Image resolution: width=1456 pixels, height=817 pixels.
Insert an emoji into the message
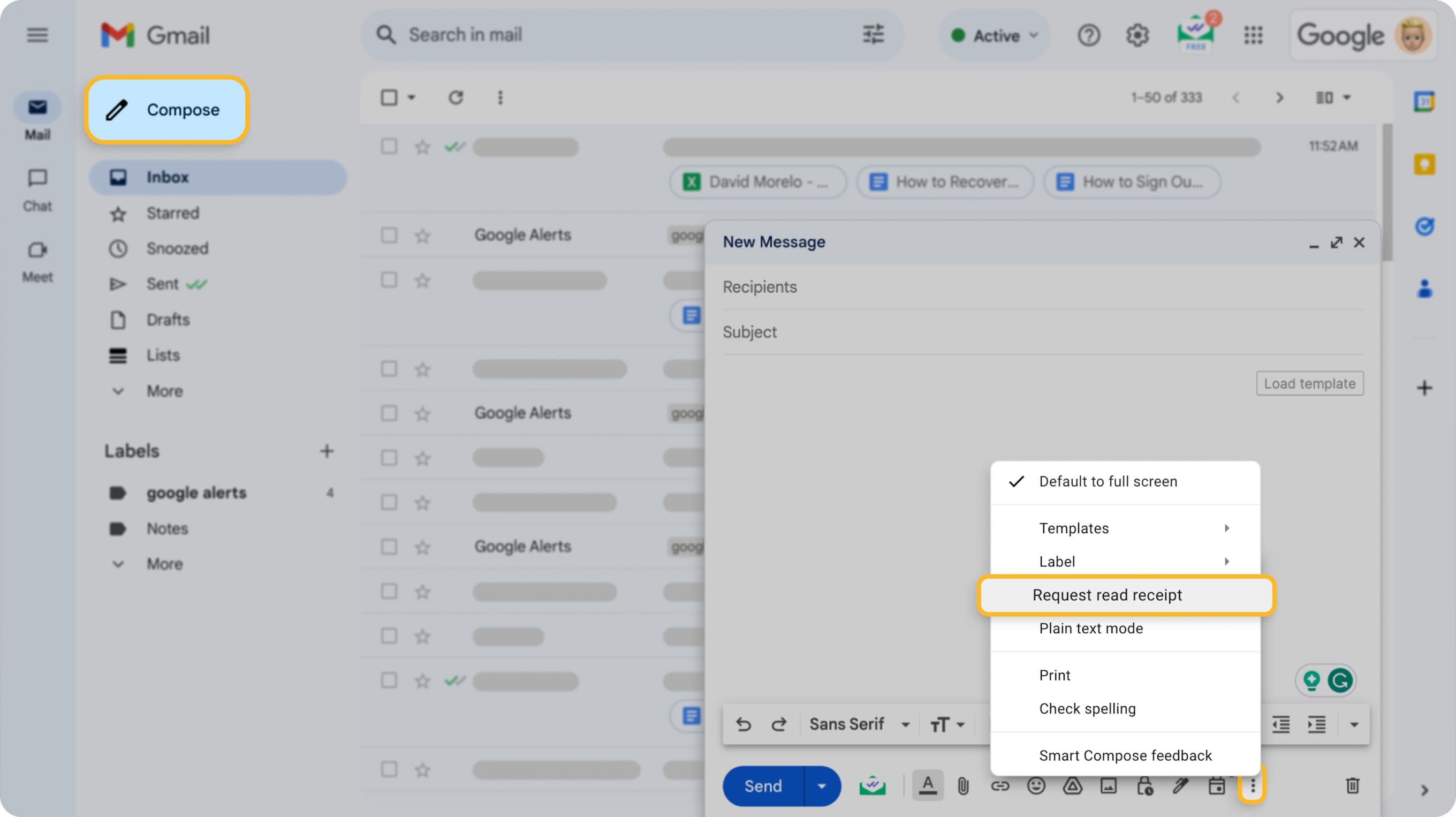(x=1037, y=786)
